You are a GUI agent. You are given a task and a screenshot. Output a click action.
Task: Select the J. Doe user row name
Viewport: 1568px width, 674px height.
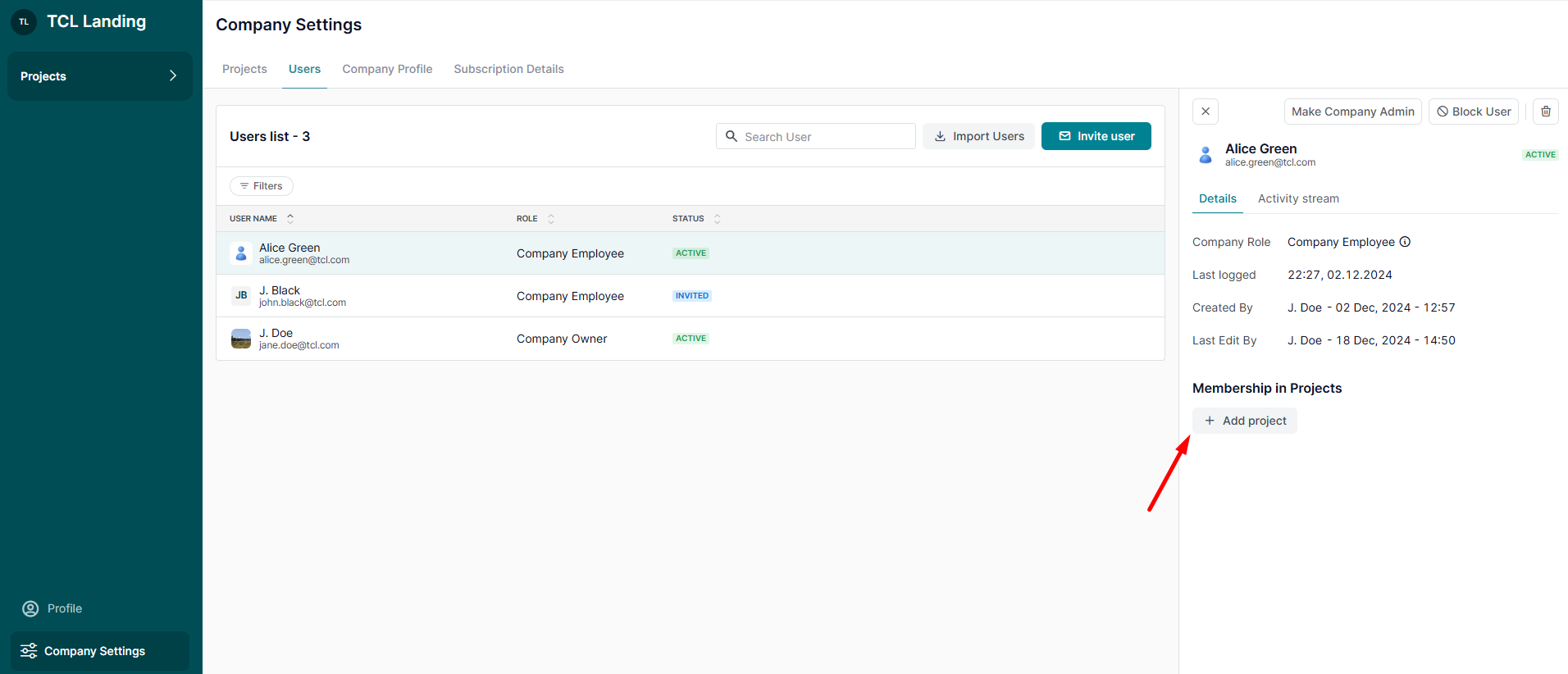coord(276,333)
